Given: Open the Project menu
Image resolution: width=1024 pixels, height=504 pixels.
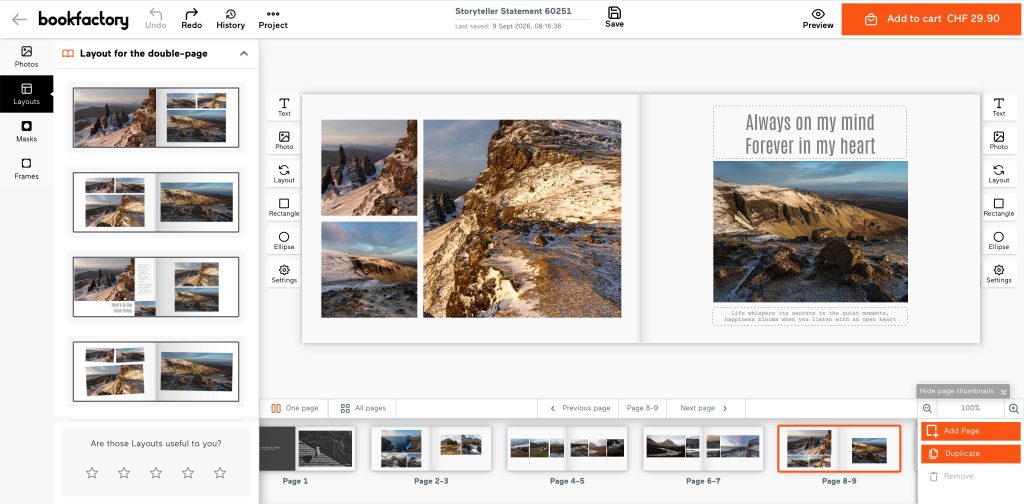Looking at the screenshot, I should click(x=273, y=19).
